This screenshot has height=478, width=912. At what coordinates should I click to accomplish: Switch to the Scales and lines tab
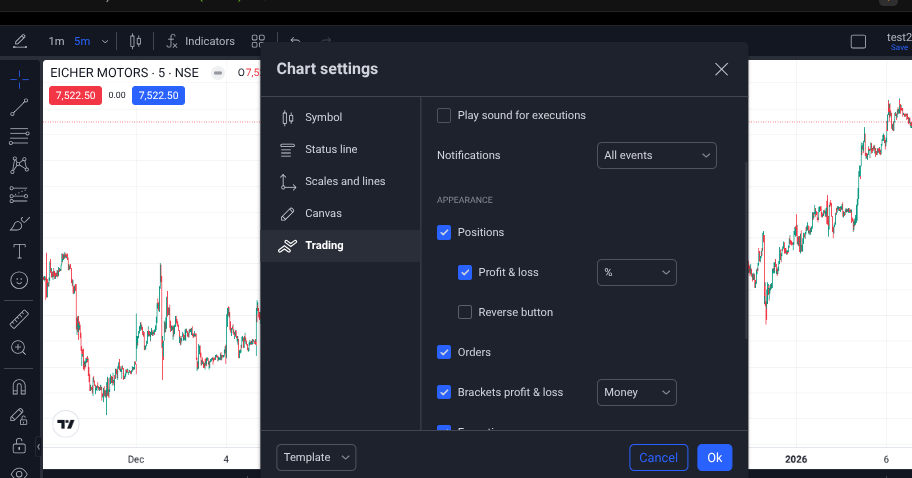344,181
